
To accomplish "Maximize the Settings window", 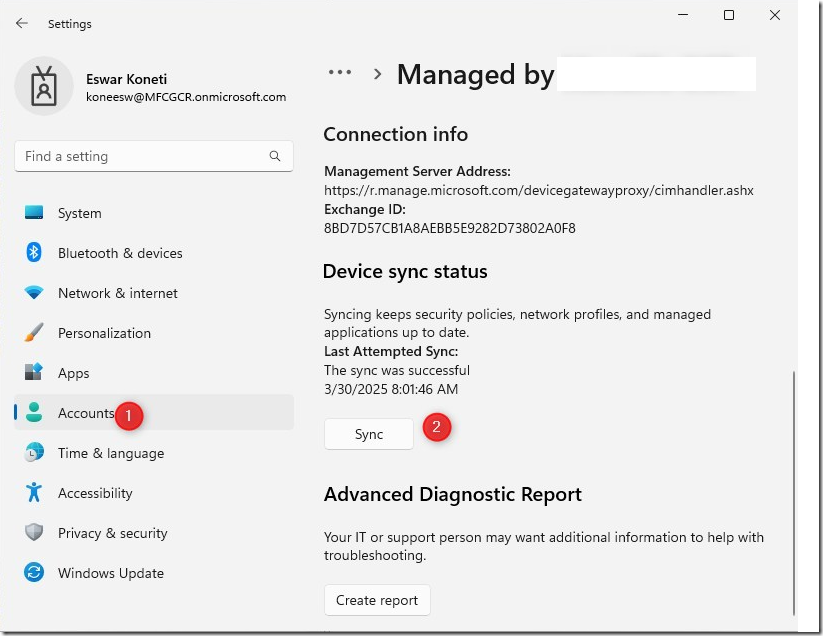I will (729, 15).
